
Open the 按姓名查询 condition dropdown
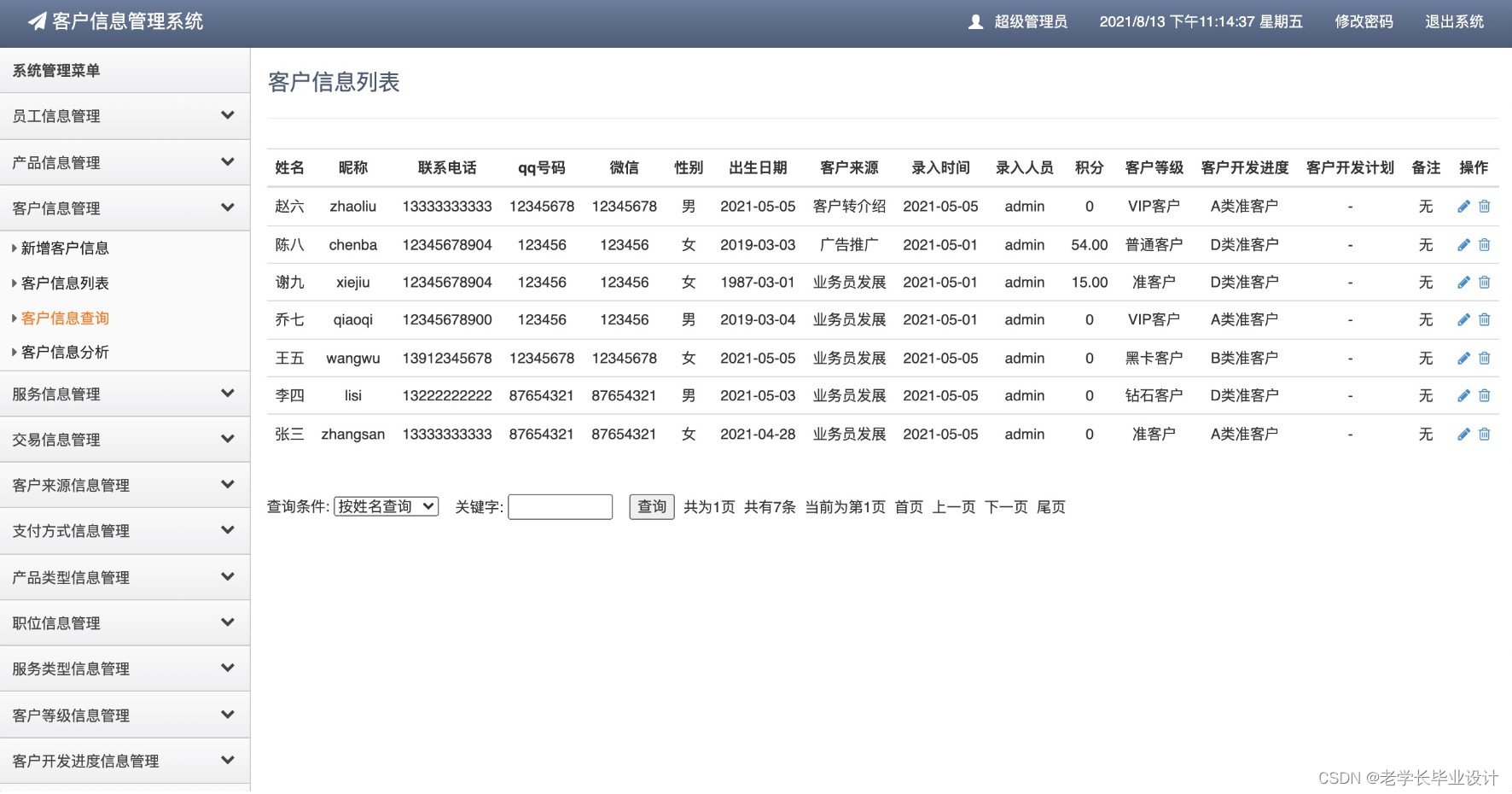pos(387,506)
